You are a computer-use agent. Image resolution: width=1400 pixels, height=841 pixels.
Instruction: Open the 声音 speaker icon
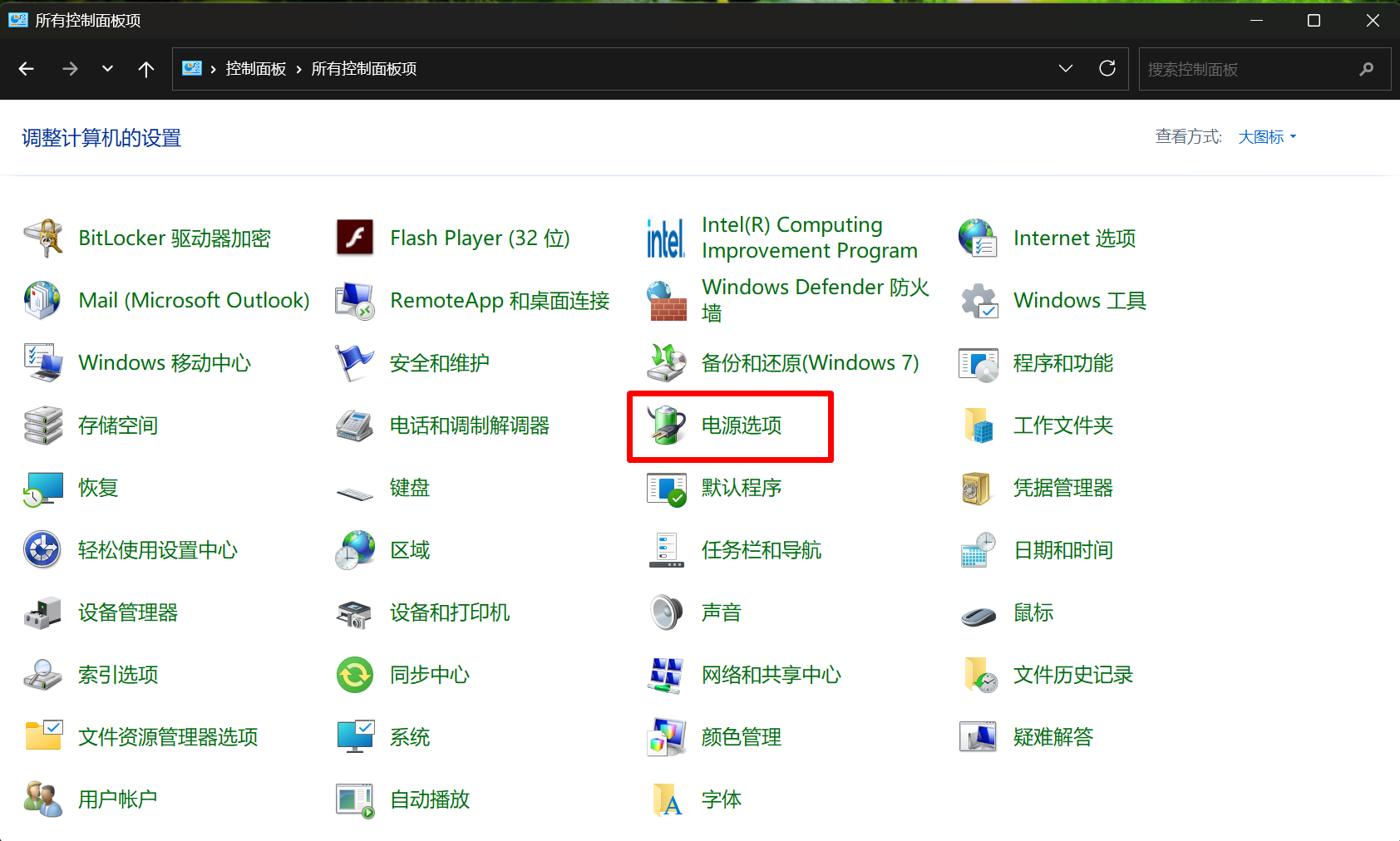pyautogui.click(x=667, y=612)
